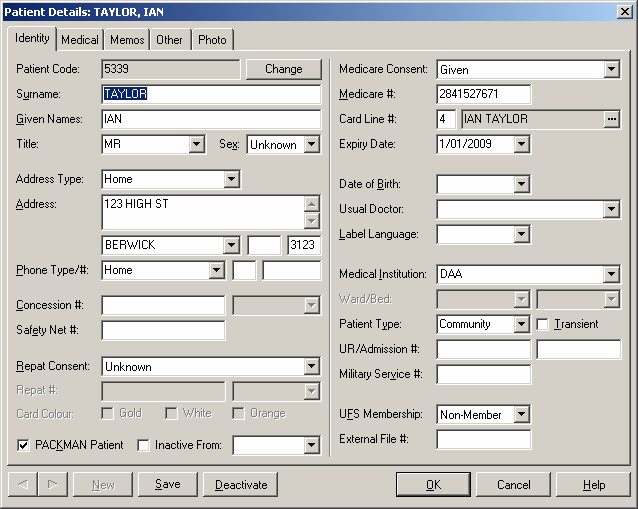Expand the Title dropdown showing MR
Image resolution: width=638 pixels, height=509 pixels.
point(196,145)
